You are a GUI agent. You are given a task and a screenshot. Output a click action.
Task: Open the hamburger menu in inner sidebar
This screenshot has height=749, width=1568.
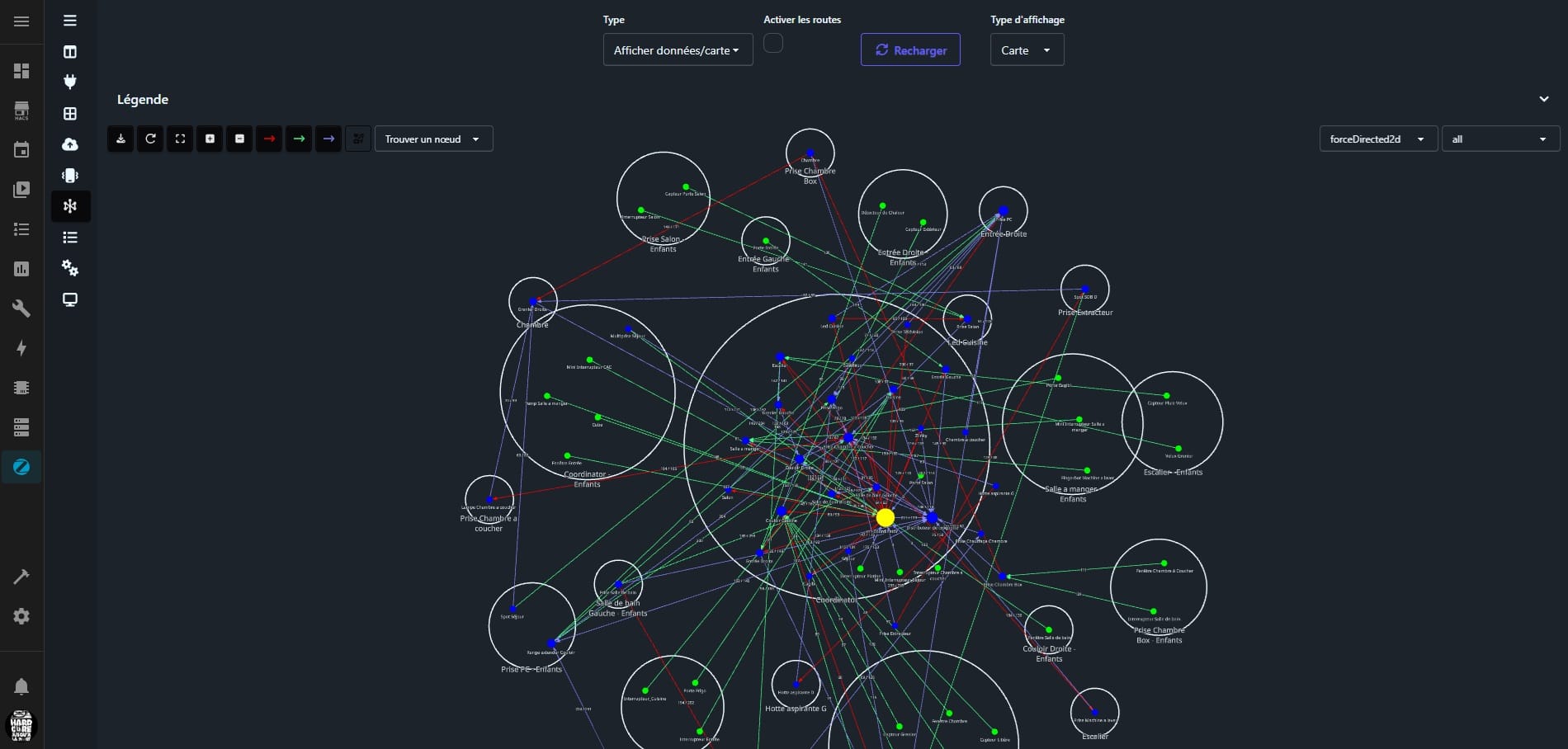coord(70,21)
